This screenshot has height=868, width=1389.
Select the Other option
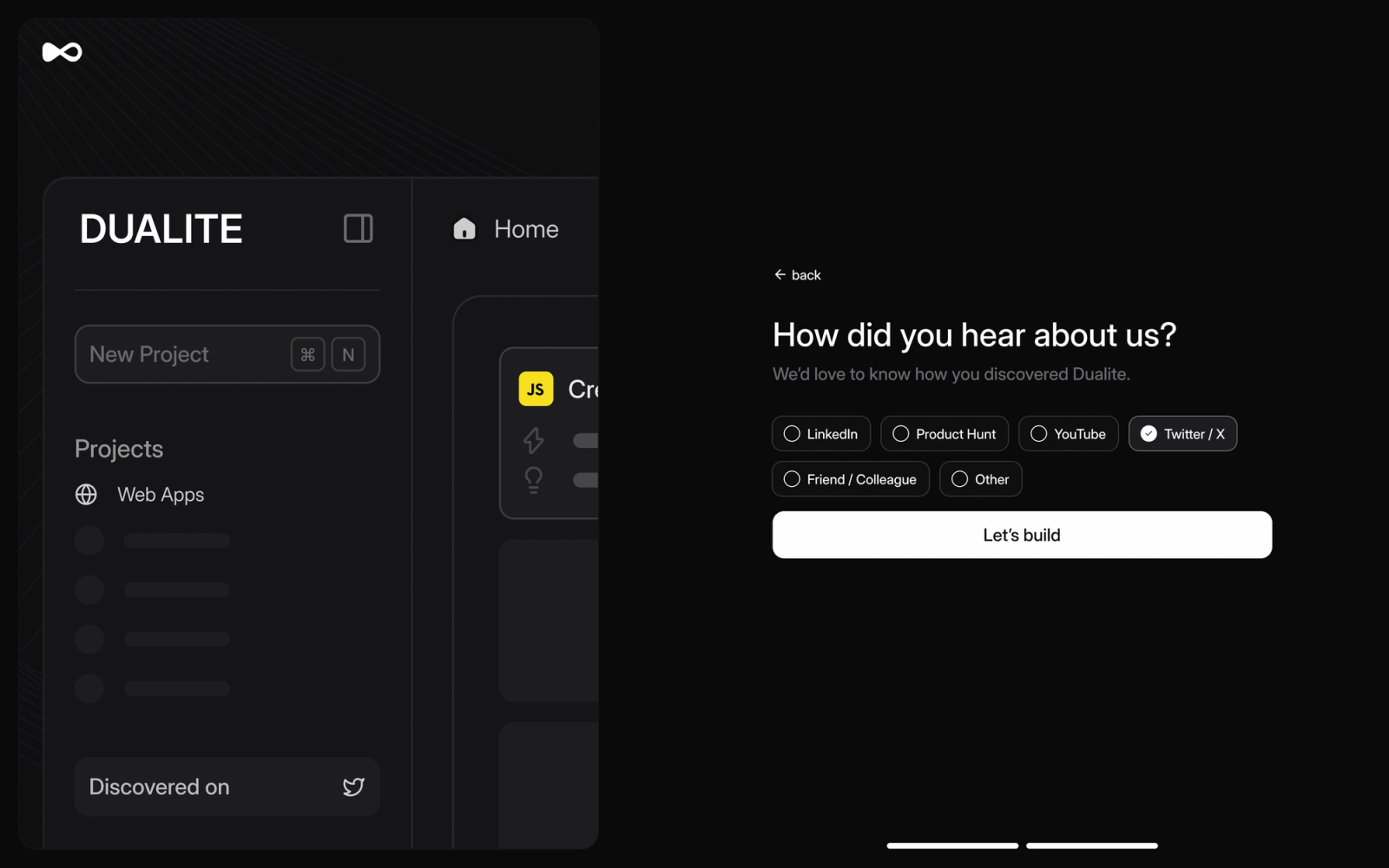(x=980, y=479)
